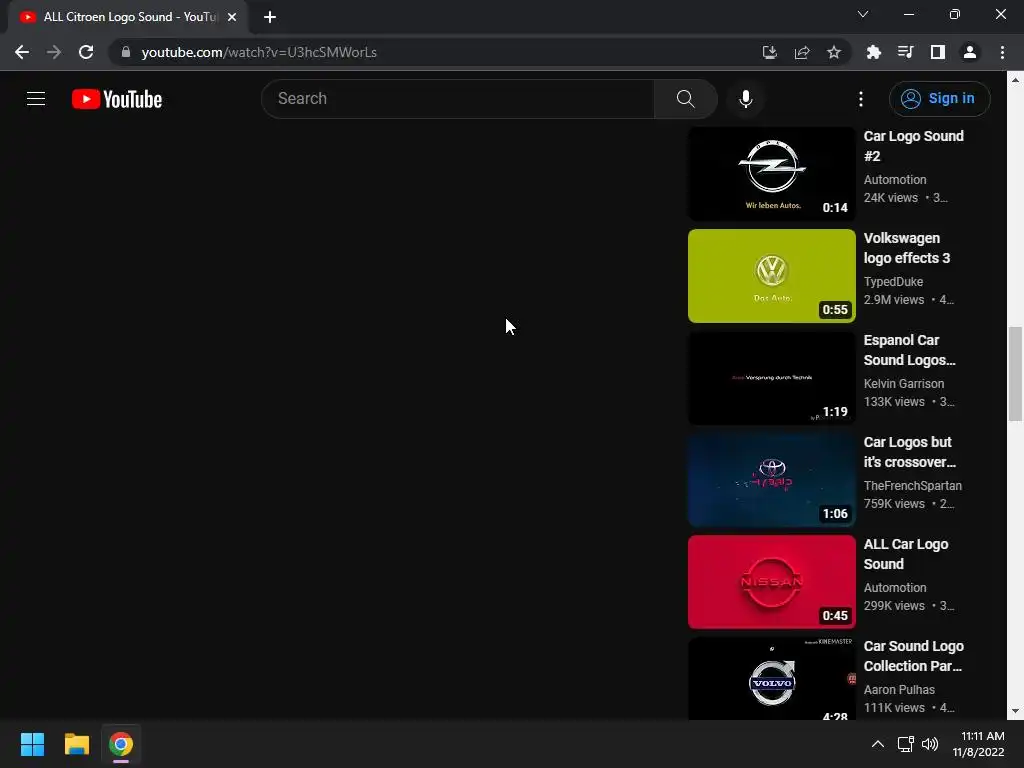
Task: Go back with browser back arrow
Action: point(22,52)
